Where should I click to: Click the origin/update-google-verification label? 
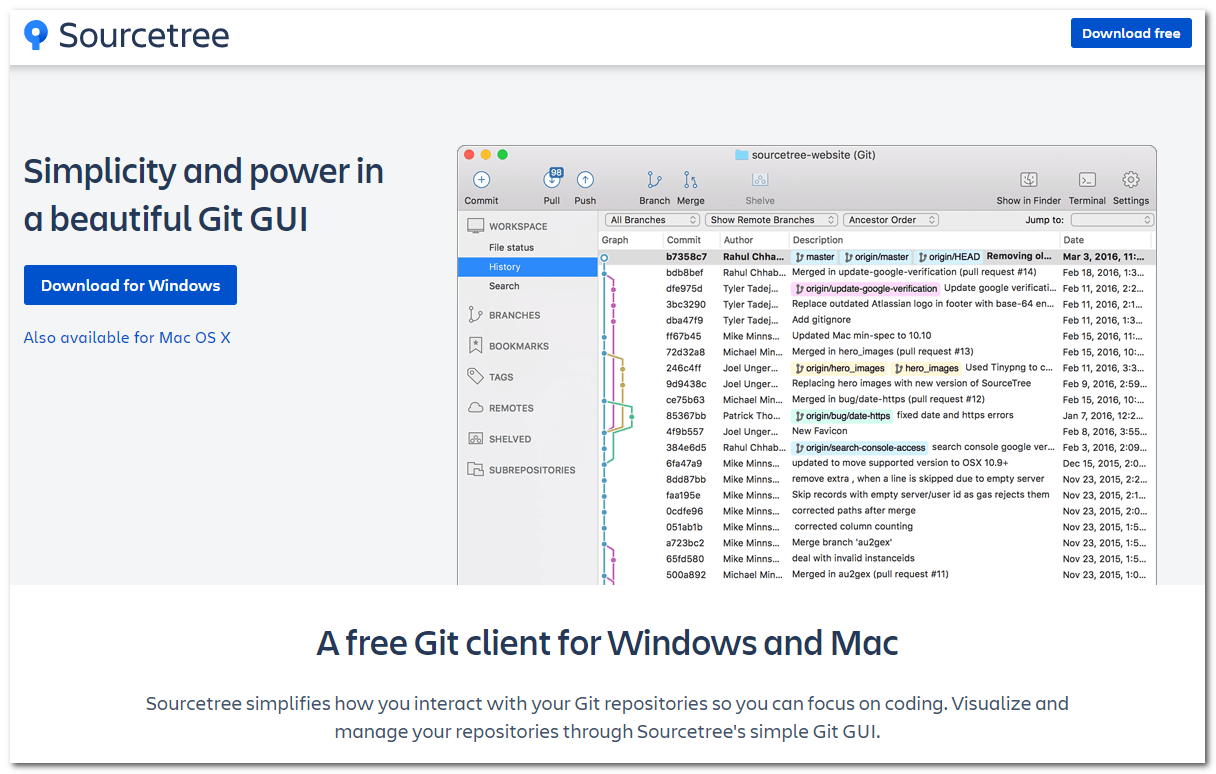[866, 289]
